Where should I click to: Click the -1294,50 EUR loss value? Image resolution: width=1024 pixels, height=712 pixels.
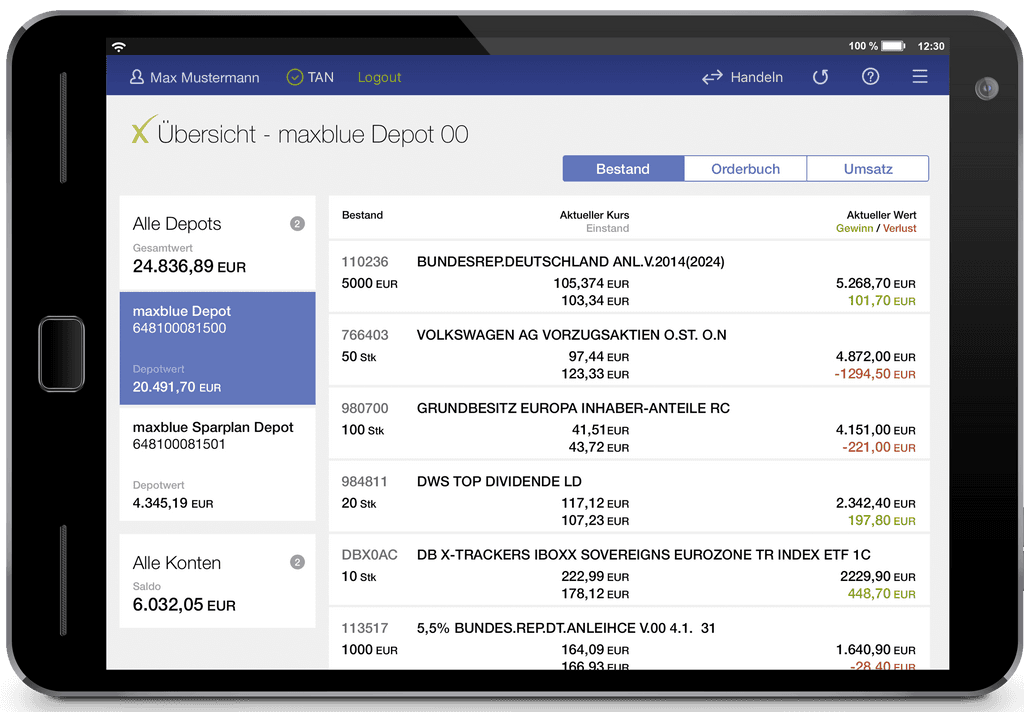tap(875, 374)
